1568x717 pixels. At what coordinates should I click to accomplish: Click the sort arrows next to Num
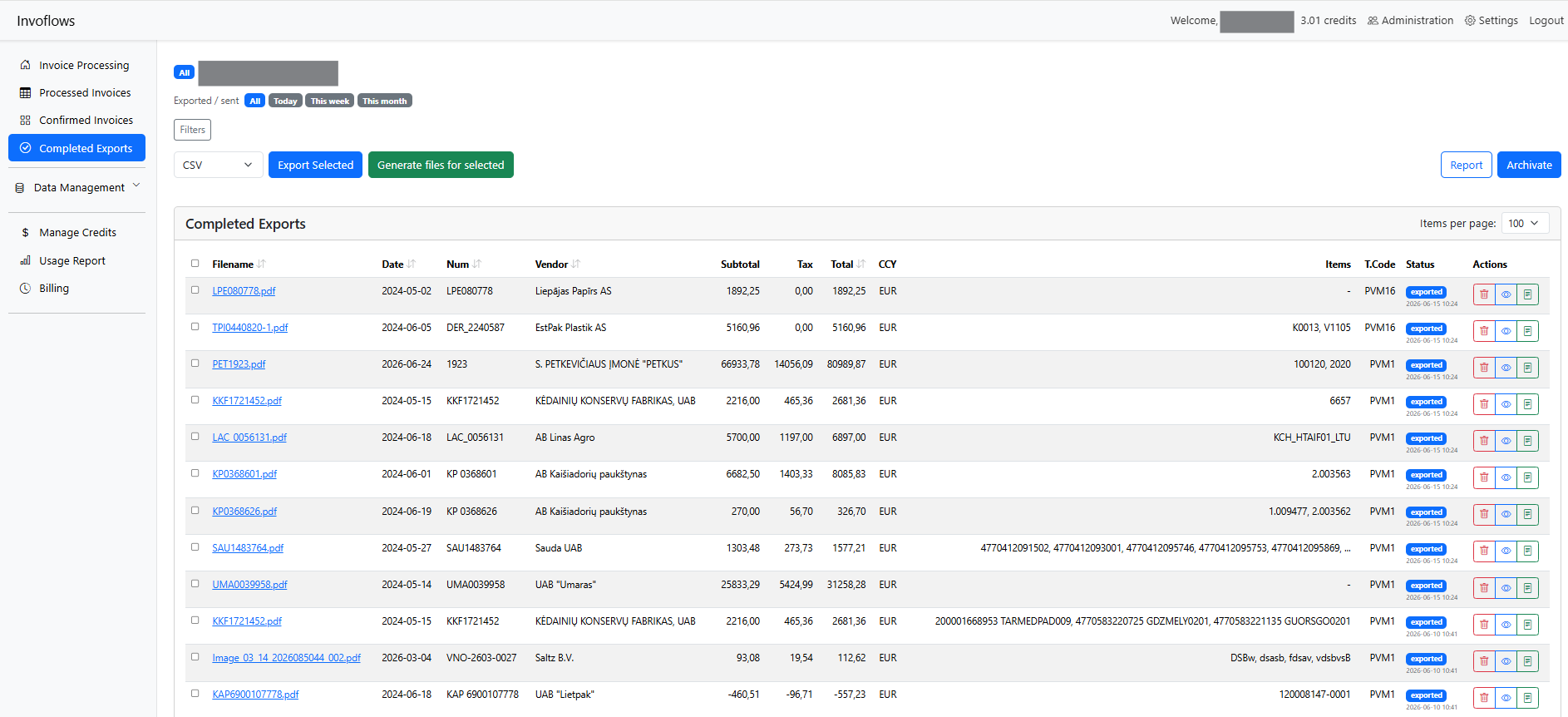click(x=476, y=265)
